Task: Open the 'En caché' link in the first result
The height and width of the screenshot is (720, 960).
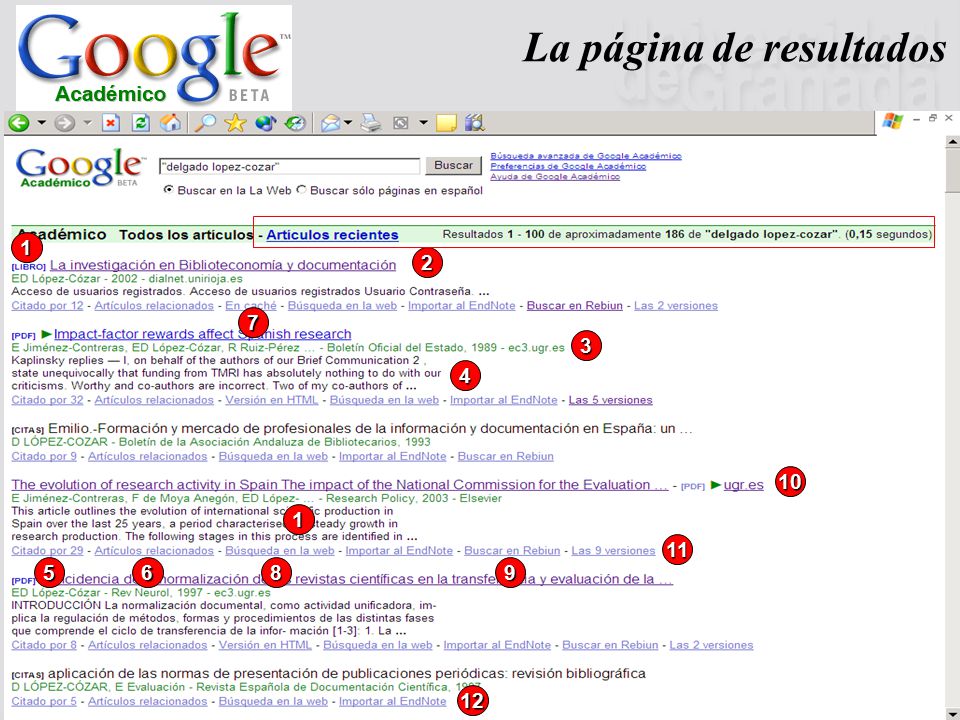Action: (x=251, y=306)
